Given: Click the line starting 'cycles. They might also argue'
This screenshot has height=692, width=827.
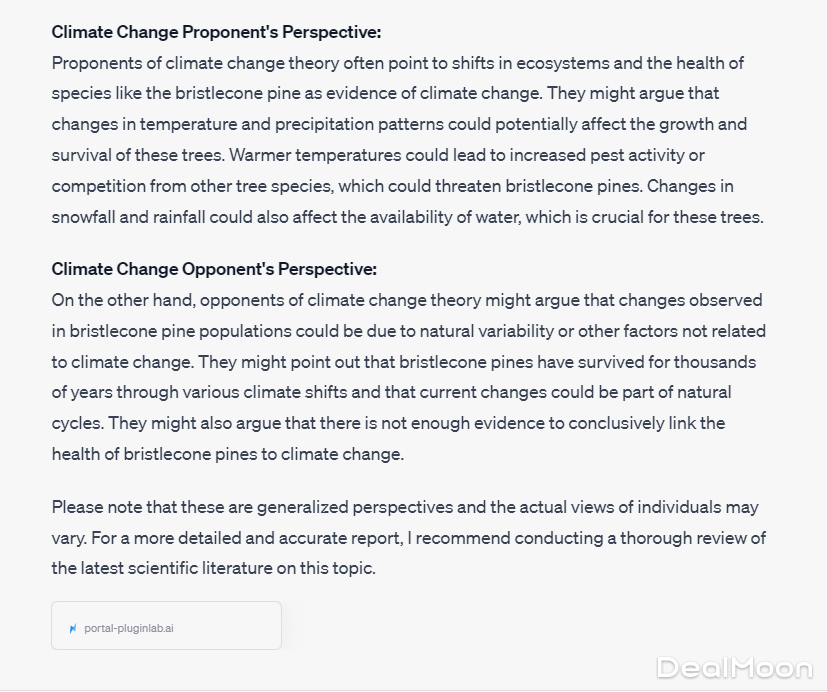Looking at the screenshot, I should (x=388, y=423).
